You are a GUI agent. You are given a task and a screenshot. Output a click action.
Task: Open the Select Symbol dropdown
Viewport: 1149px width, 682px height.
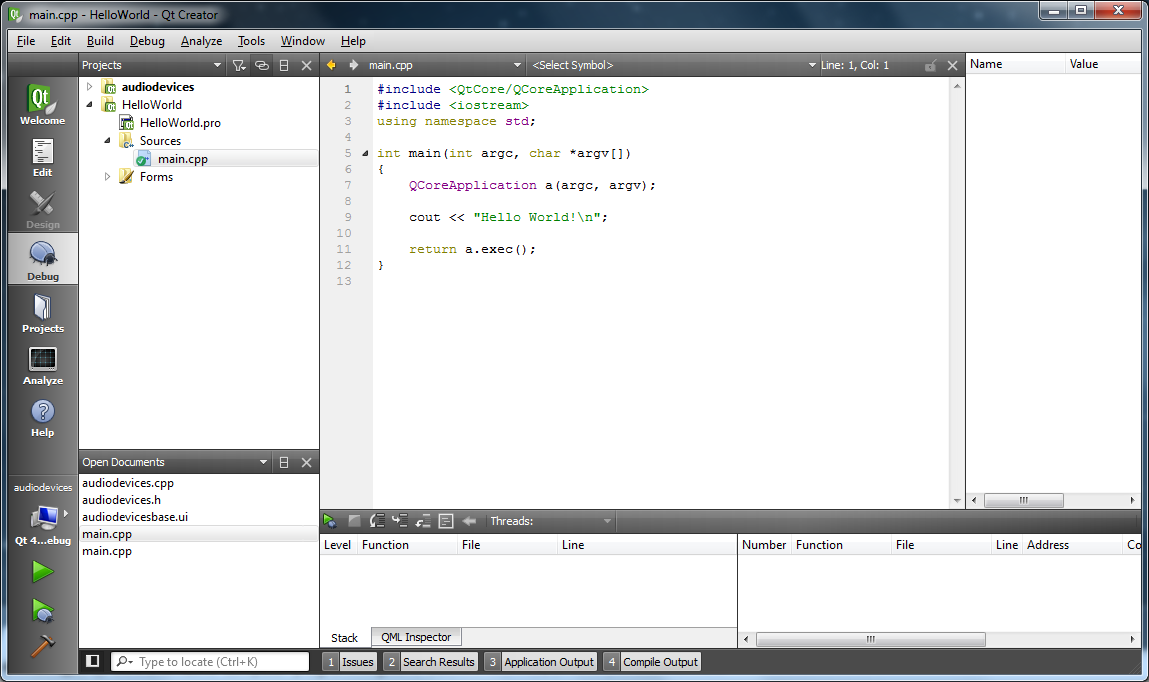point(673,65)
